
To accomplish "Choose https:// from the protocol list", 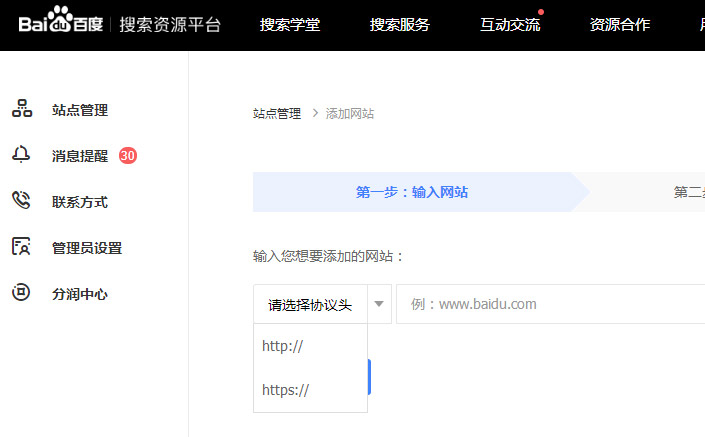I will click(286, 390).
